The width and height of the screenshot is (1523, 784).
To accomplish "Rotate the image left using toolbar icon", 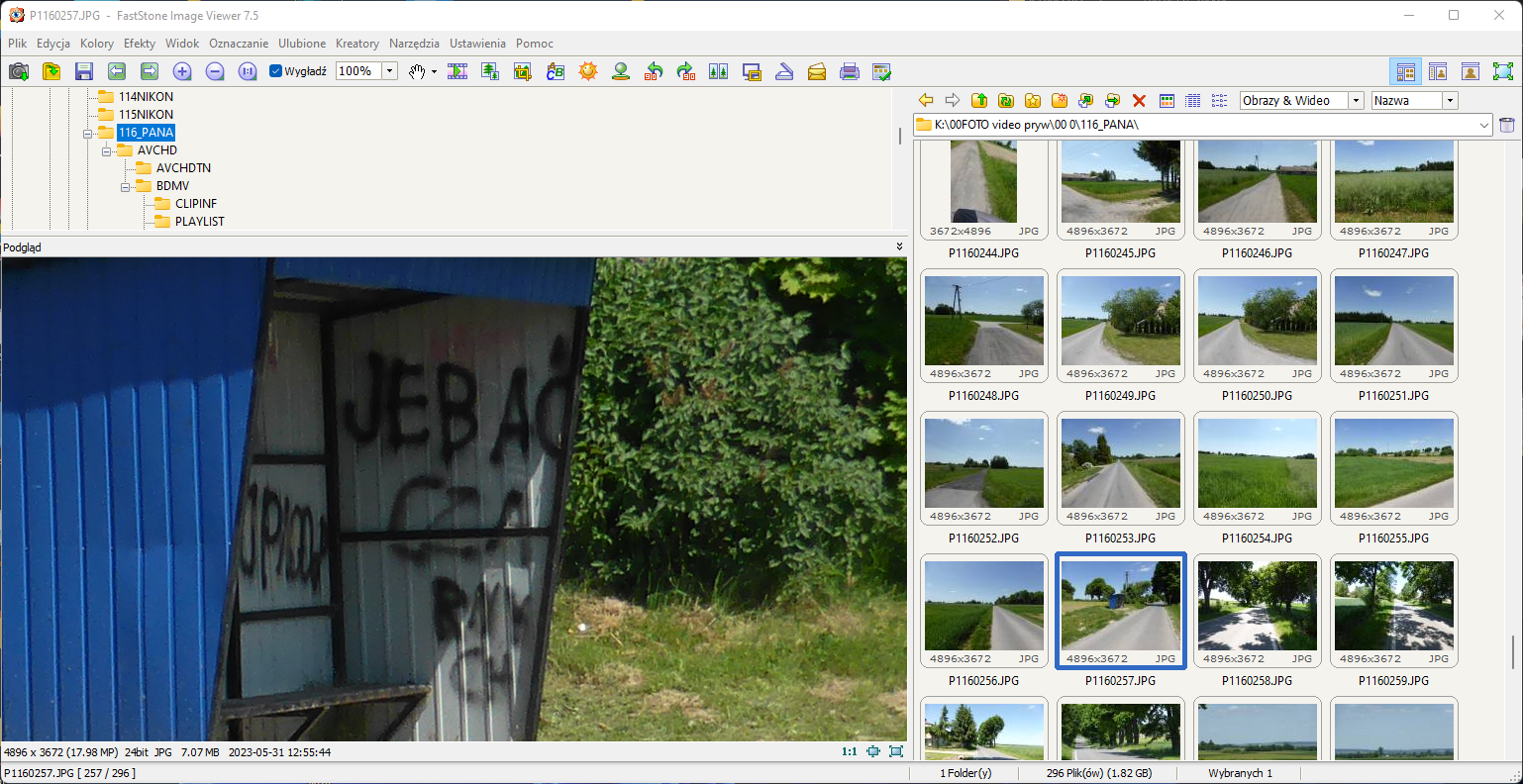I will pos(654,71).
